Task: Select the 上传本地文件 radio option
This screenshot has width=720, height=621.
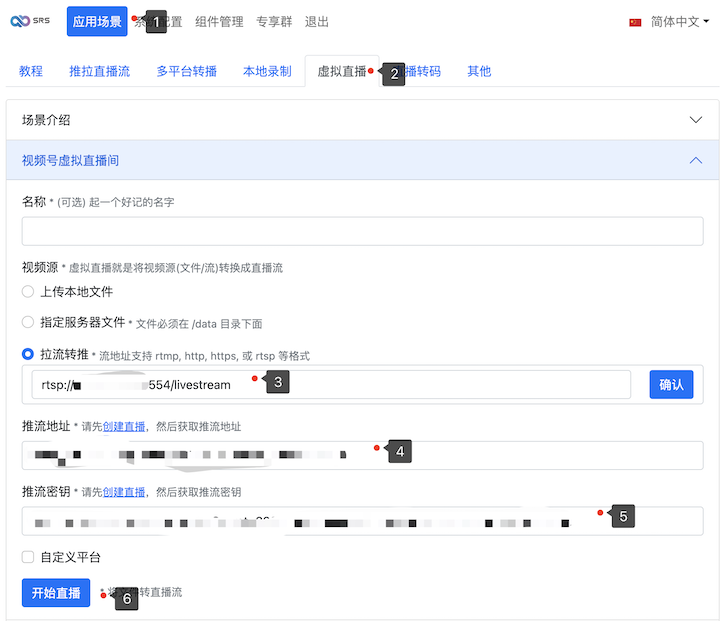Action: tap(28, 292)
